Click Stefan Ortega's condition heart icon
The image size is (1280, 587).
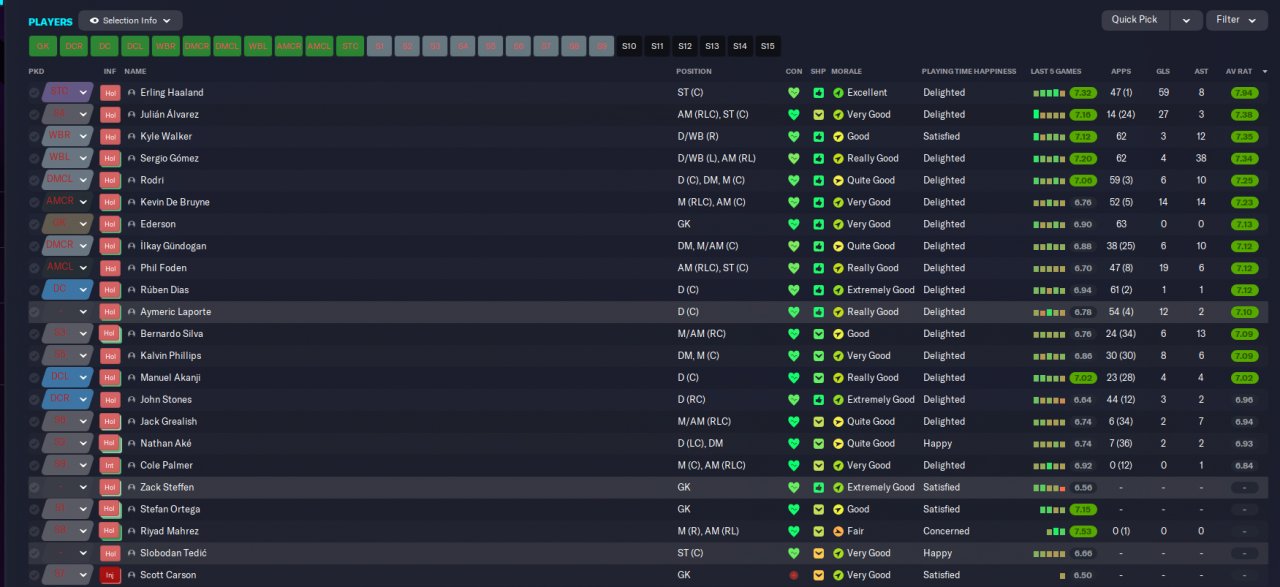point(794,509)
